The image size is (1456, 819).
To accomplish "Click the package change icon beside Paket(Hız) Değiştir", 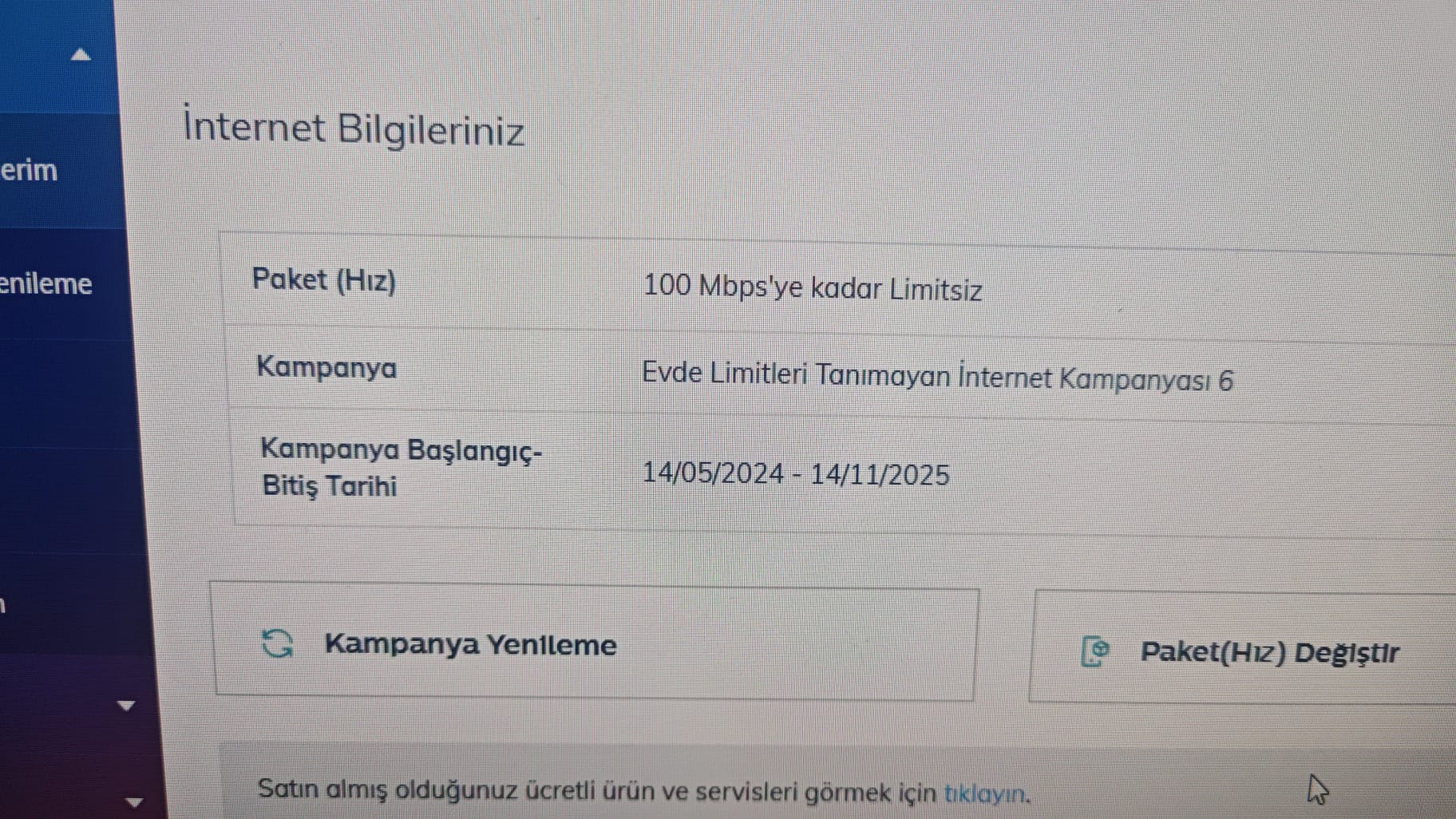I will (x=1095, y=651).
